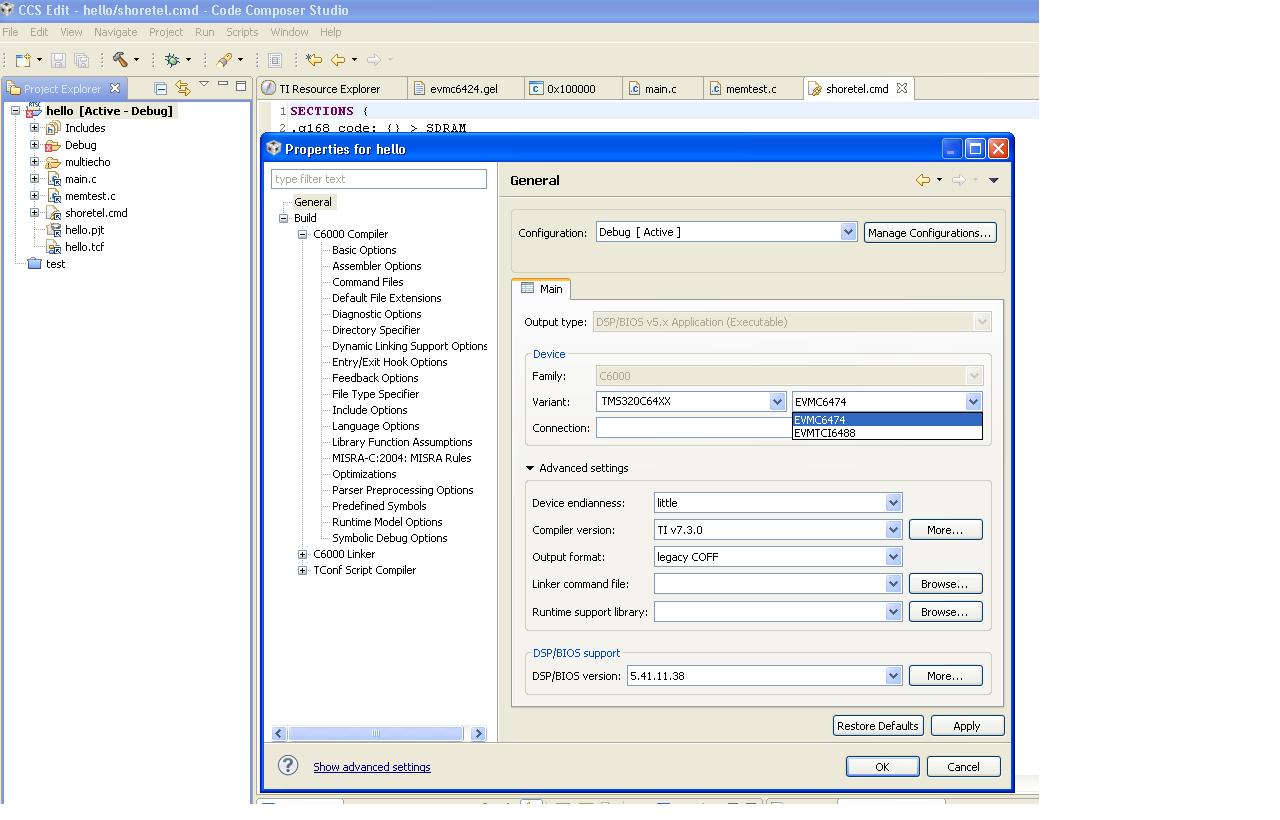Select Include Options in the tree
The image size is (1280, 820).
point(369,410)
